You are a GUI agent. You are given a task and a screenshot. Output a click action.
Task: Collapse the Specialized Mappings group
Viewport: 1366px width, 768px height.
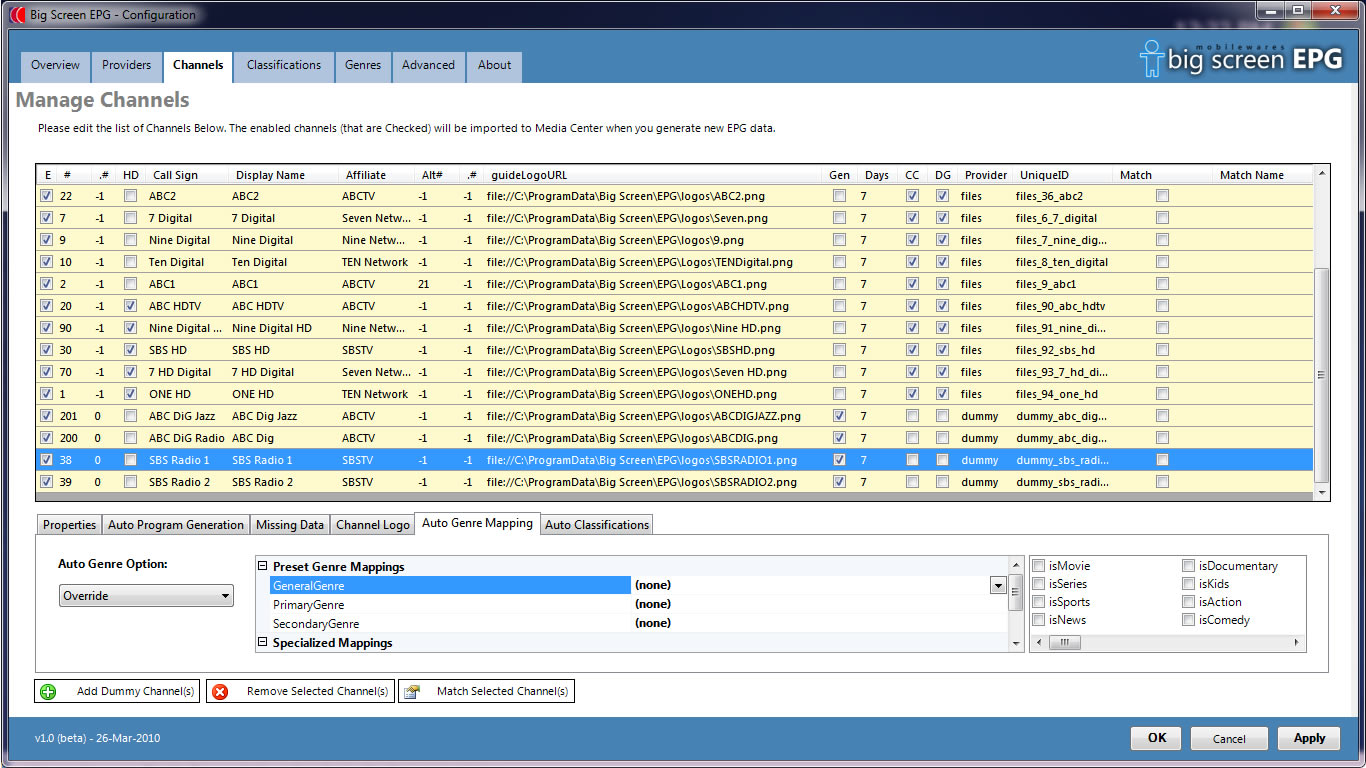point(262,643)
